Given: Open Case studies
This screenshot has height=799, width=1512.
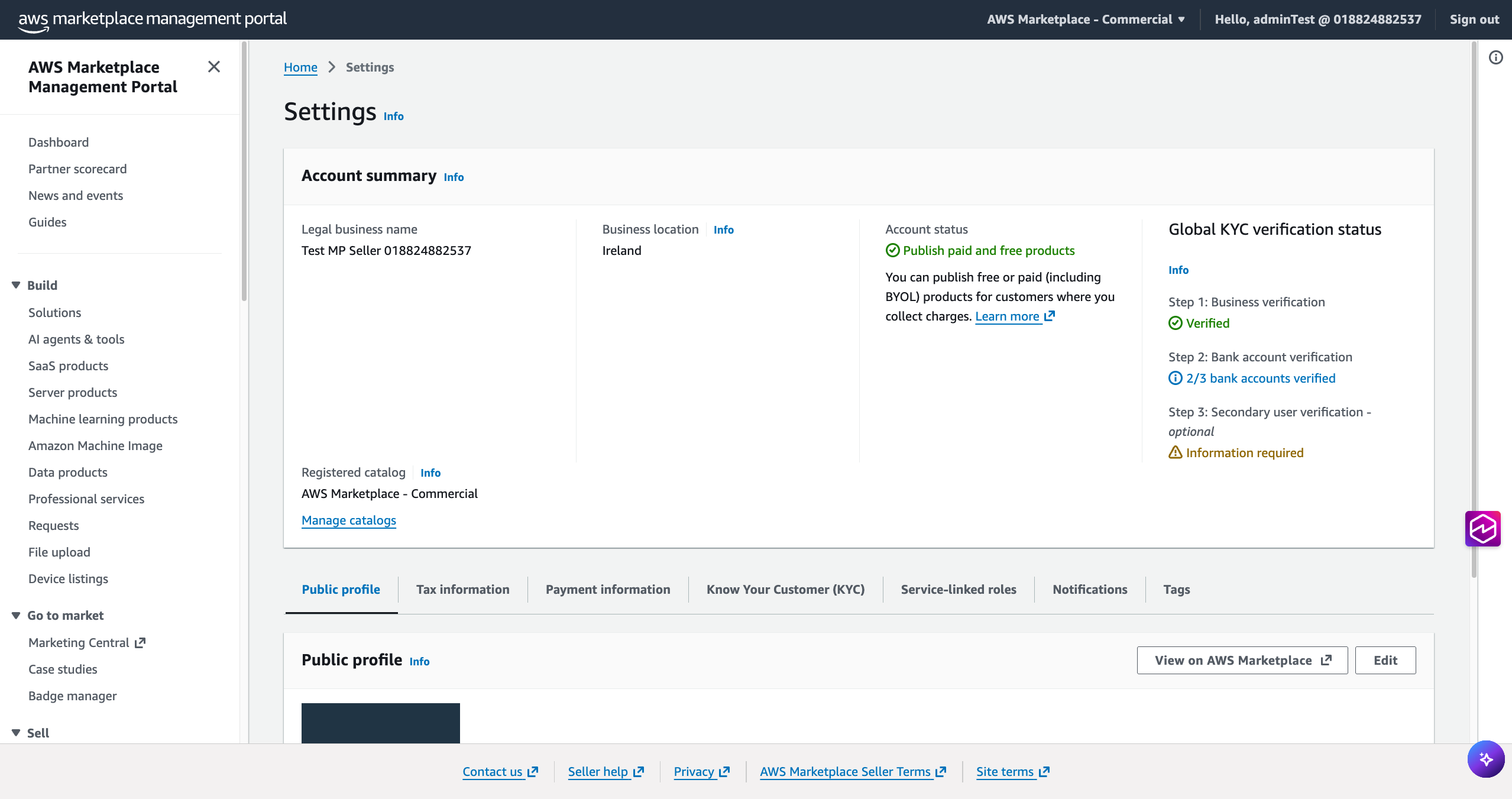Looking at the screenshot, I should [63, 669].
